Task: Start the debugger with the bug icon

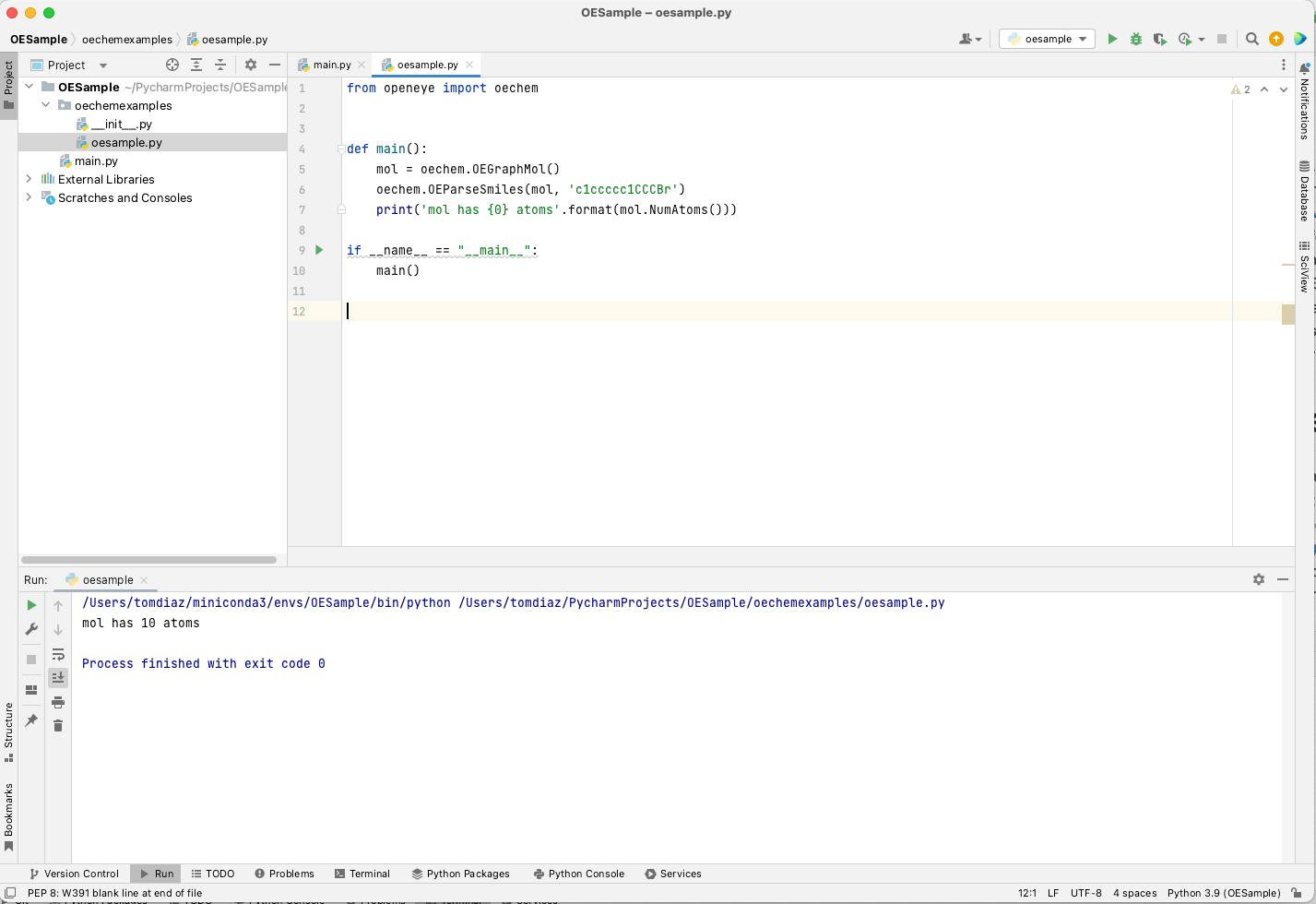Action: [x=1136, y=40]
